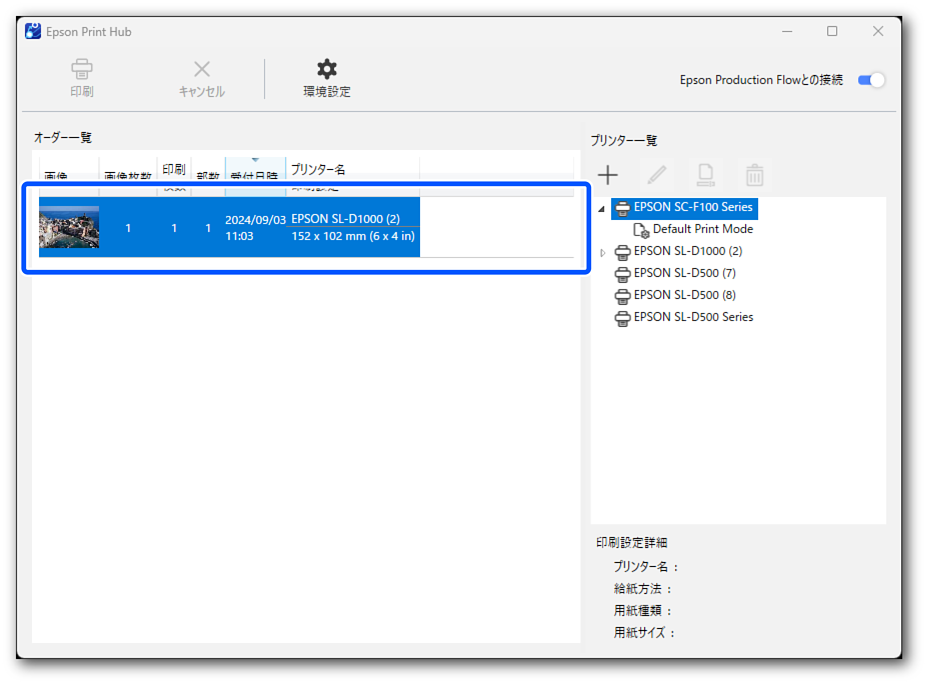Select EPSON SL-D500 (8) printer
The height and width of the screenshot is (684, 927).
(x=684, y=295)
